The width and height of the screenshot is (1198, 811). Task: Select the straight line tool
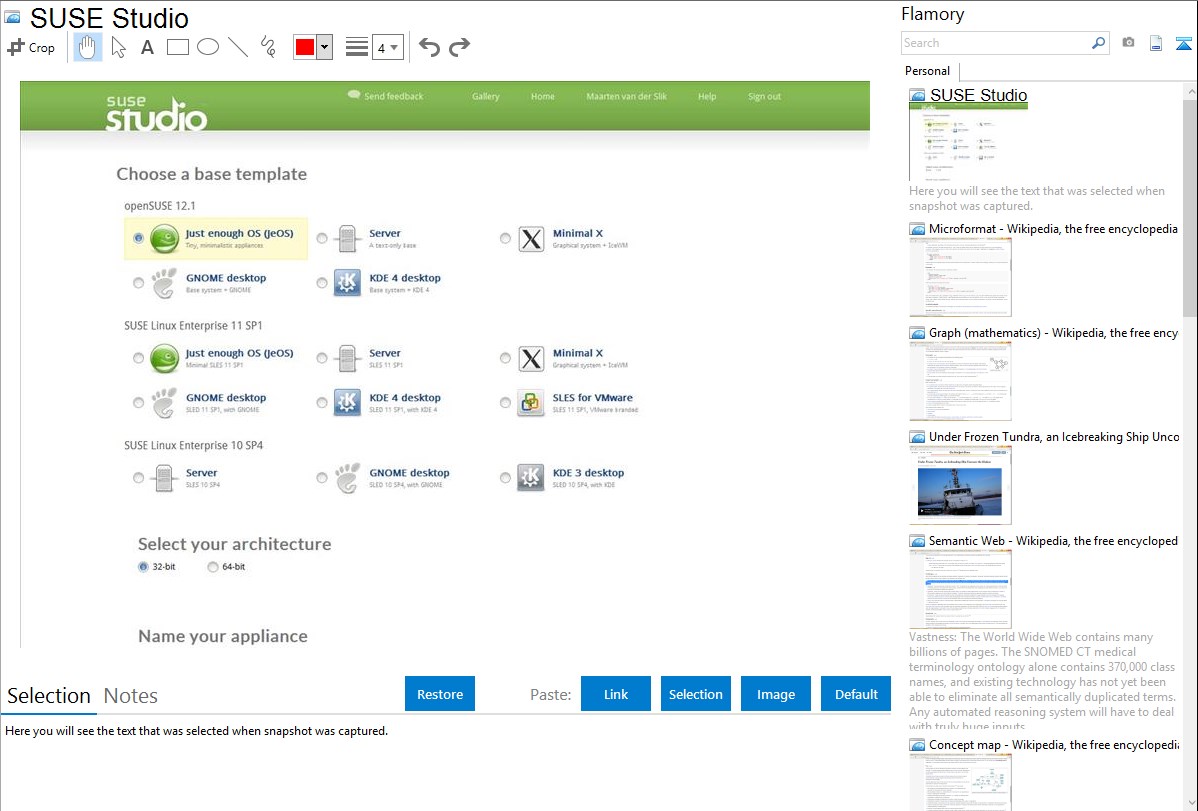(x=238, y=47)
